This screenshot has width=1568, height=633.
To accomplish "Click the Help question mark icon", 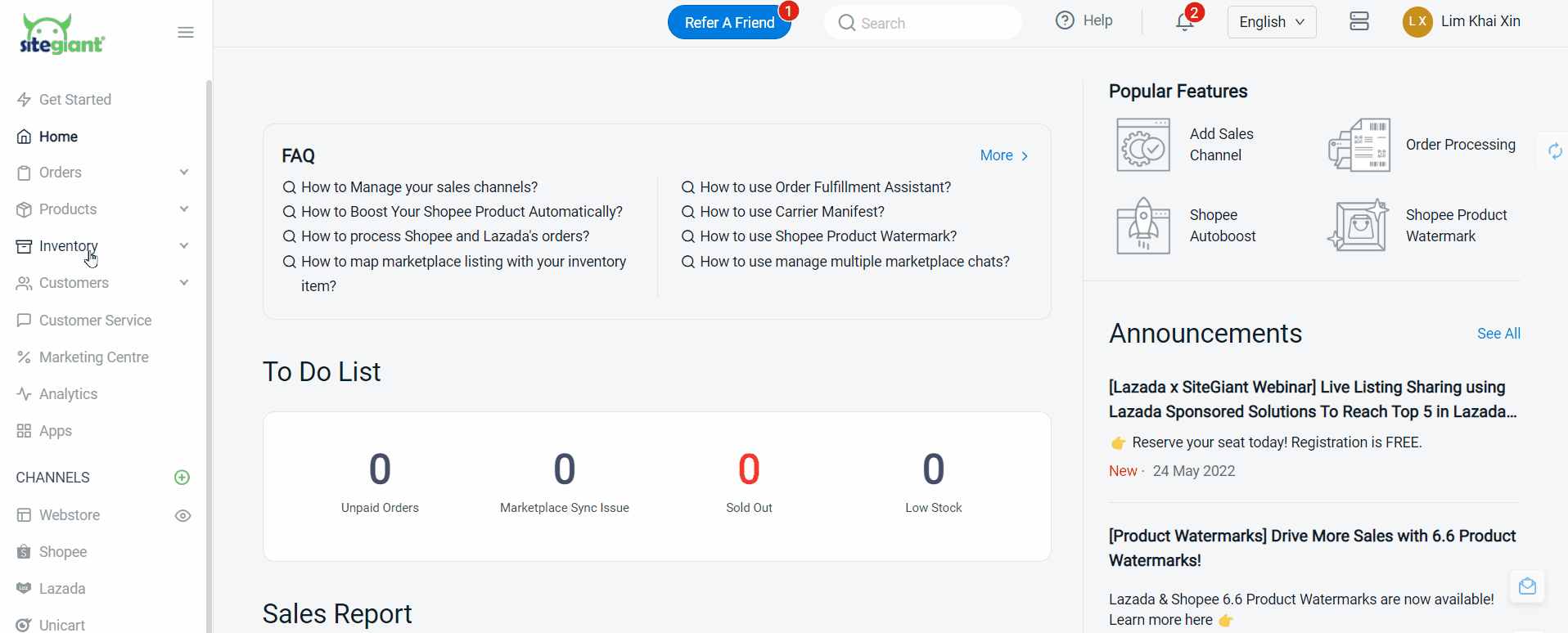I will coord(1065,20).
